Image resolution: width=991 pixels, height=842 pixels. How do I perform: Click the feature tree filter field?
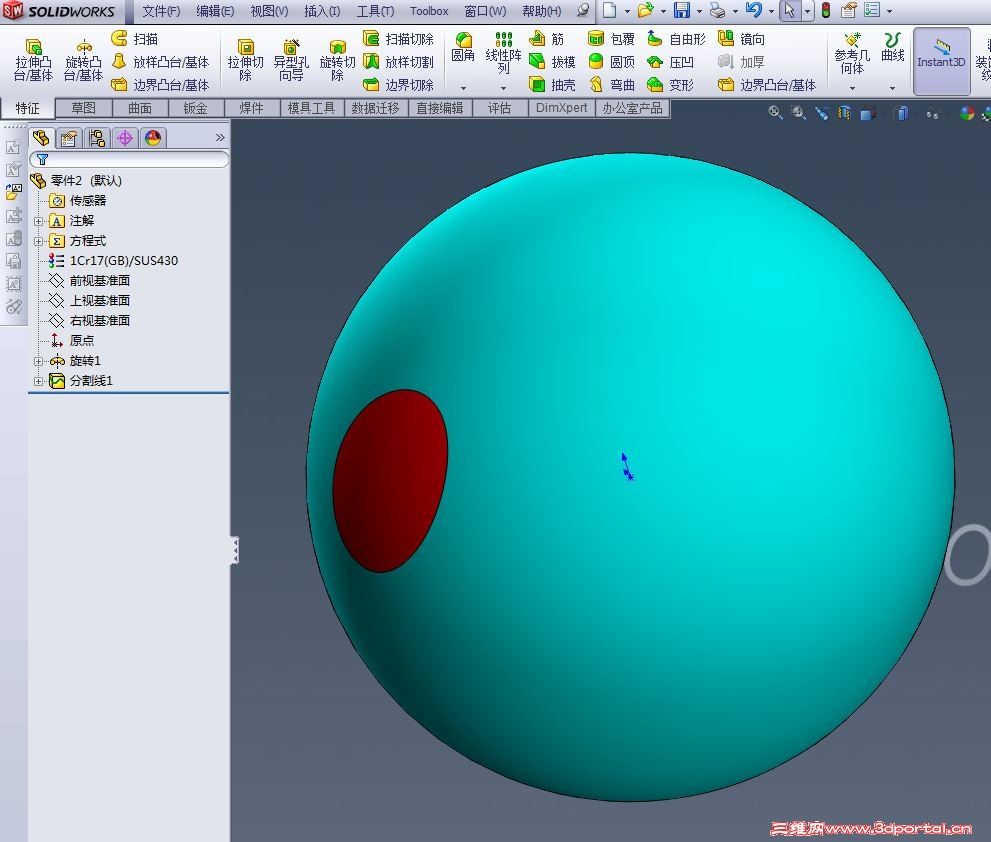(x=129, y=159)
